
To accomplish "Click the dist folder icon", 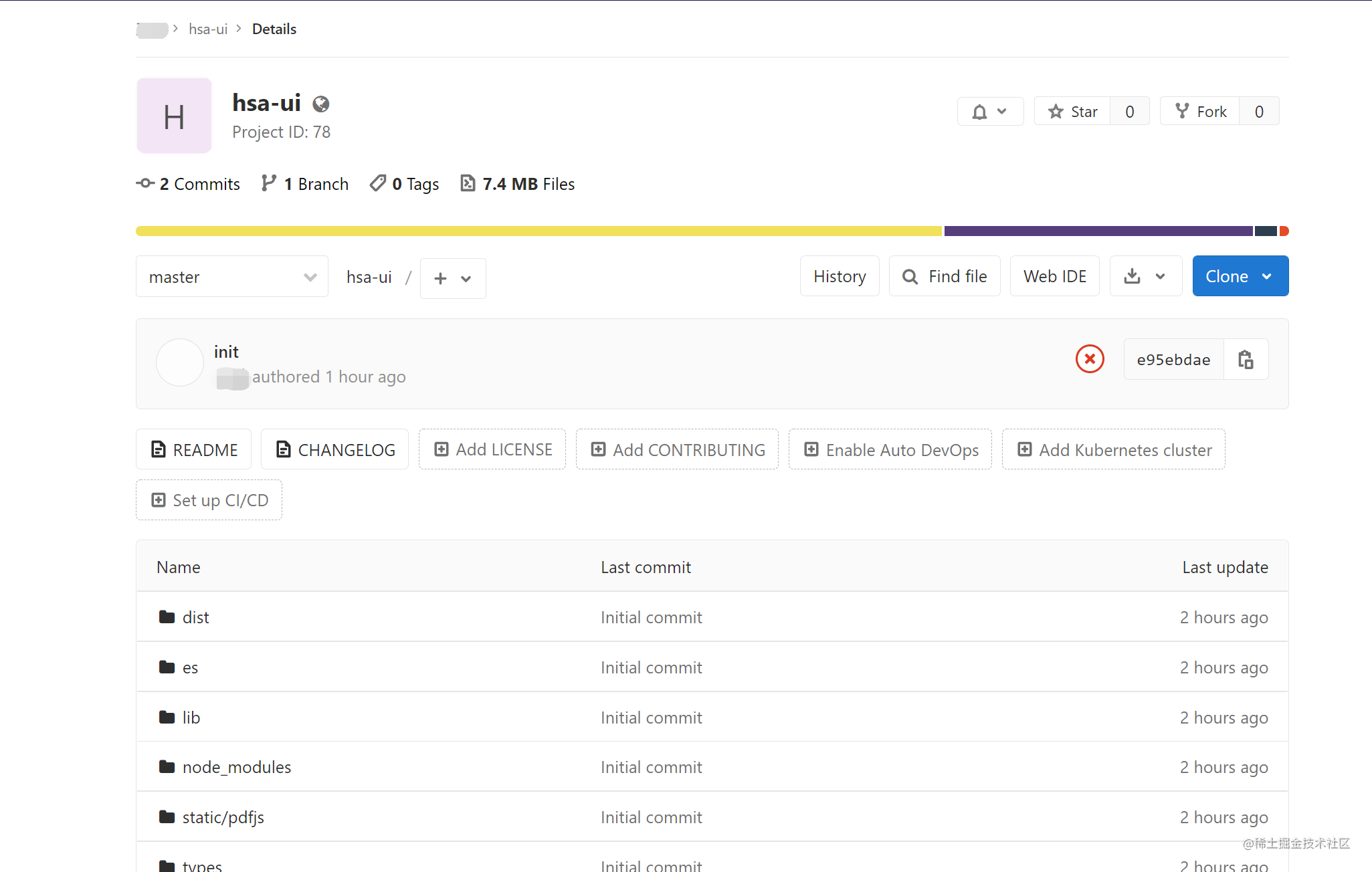I will click(167, 617).
